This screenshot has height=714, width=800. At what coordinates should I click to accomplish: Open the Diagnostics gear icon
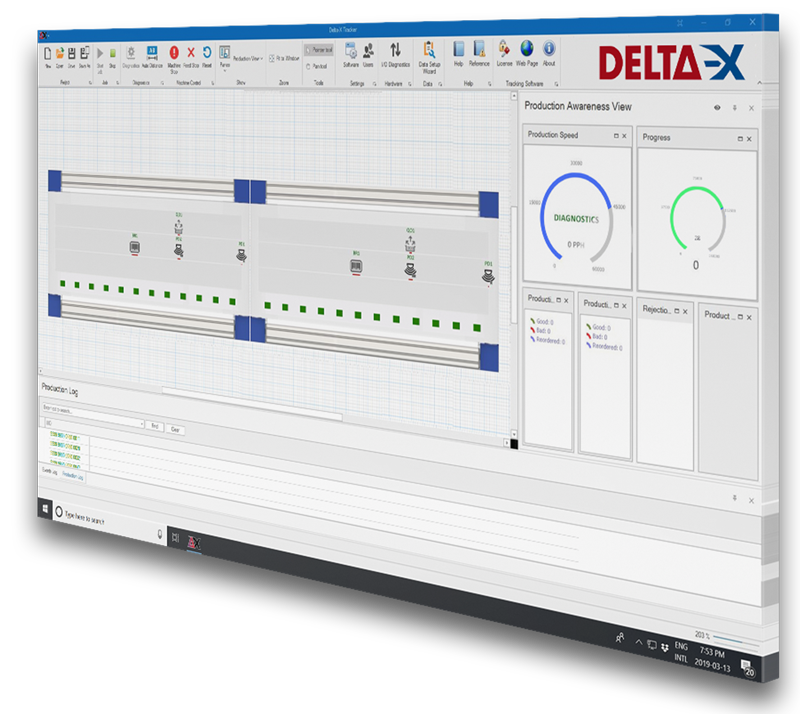click(x=131, y=53)
